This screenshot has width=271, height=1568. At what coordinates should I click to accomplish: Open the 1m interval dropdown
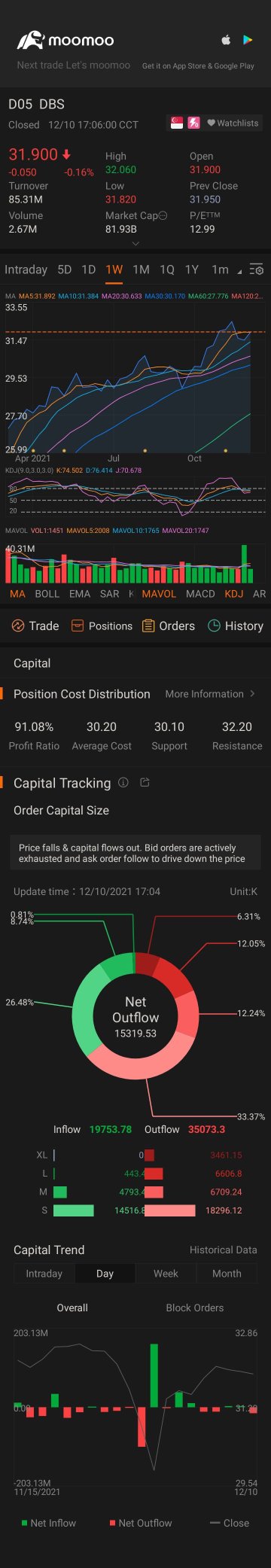[x=227, y=269]
